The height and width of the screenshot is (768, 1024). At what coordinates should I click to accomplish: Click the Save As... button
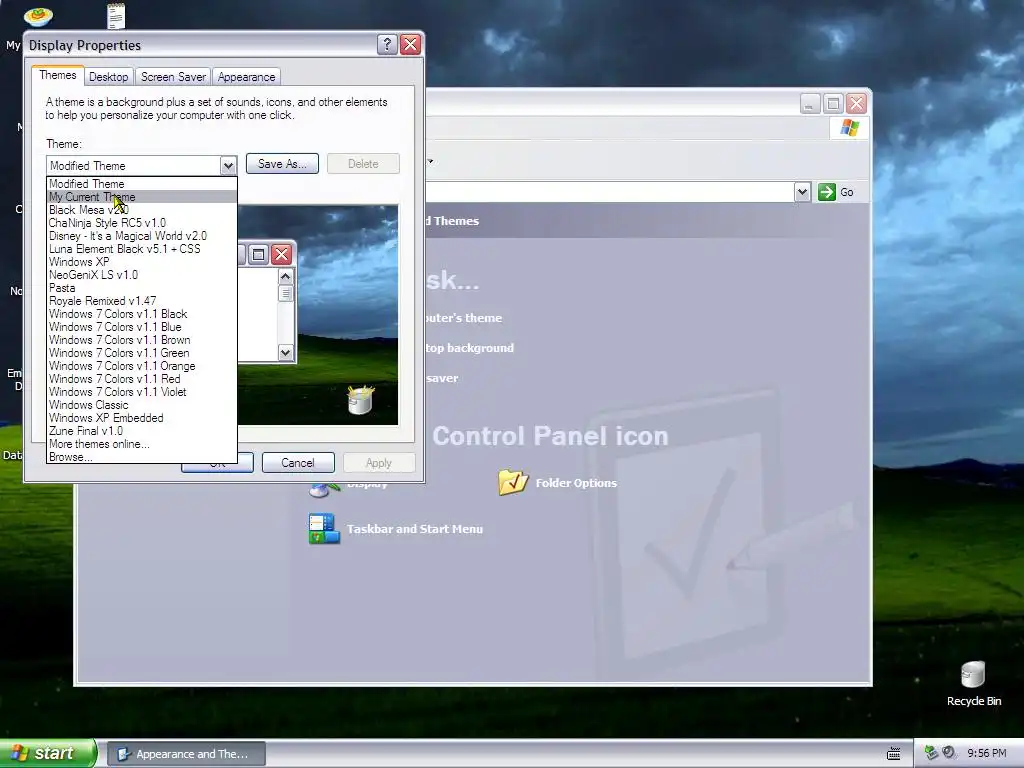click(x=282, y=164)
